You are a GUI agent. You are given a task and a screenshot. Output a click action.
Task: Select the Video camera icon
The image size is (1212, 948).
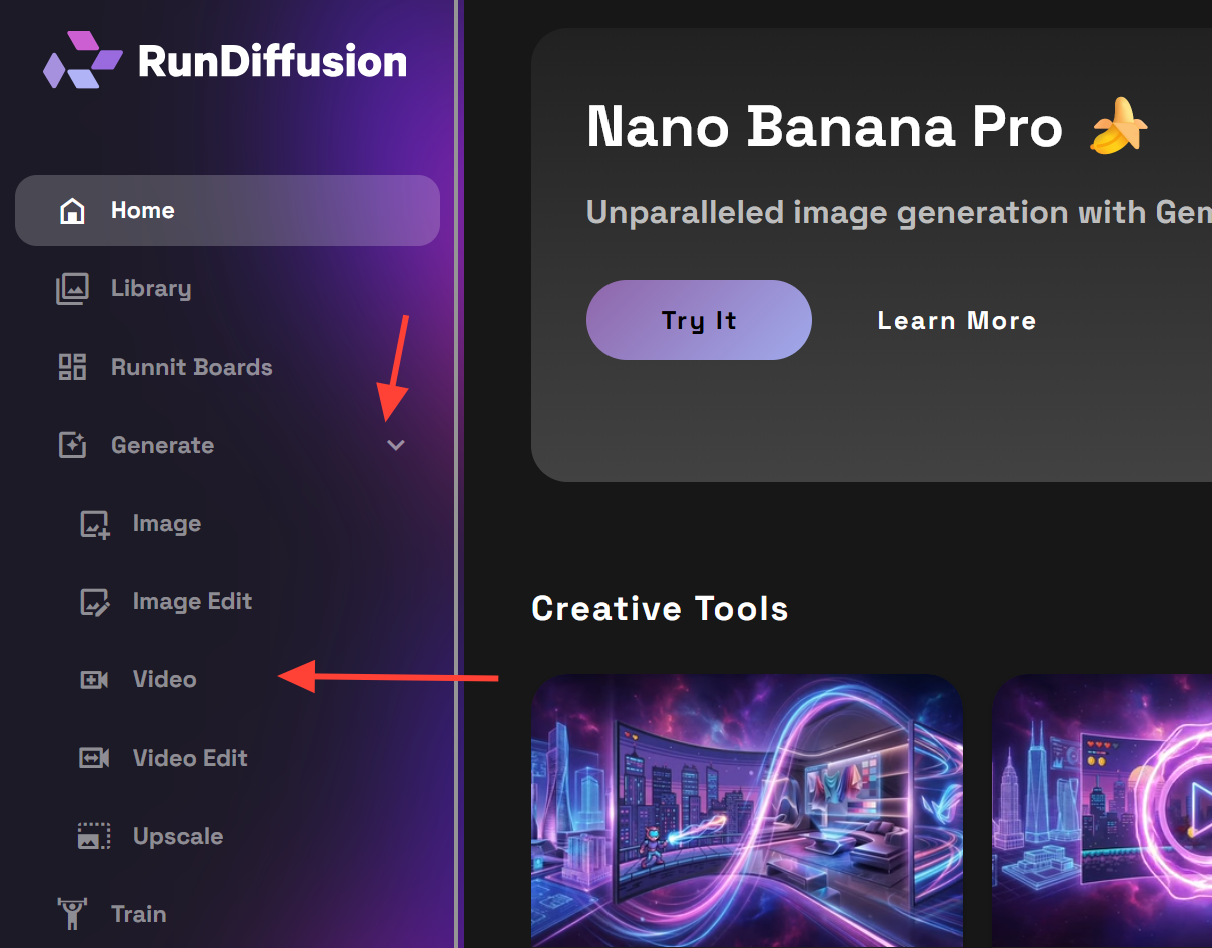[x=94, y=679]
